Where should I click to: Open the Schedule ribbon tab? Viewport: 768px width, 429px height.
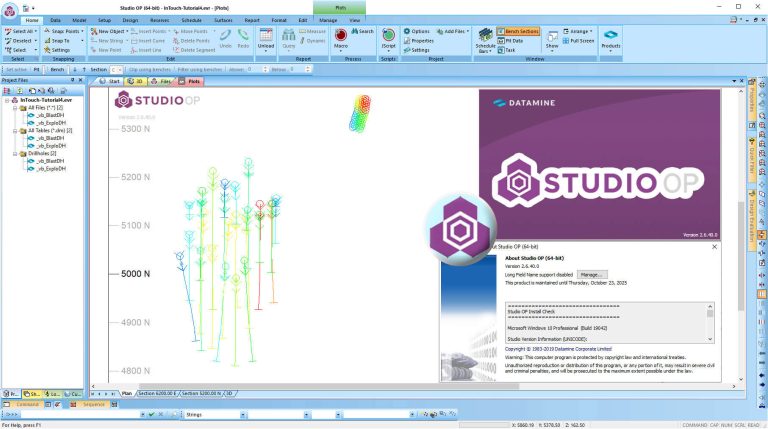click(x=191, y=20)
